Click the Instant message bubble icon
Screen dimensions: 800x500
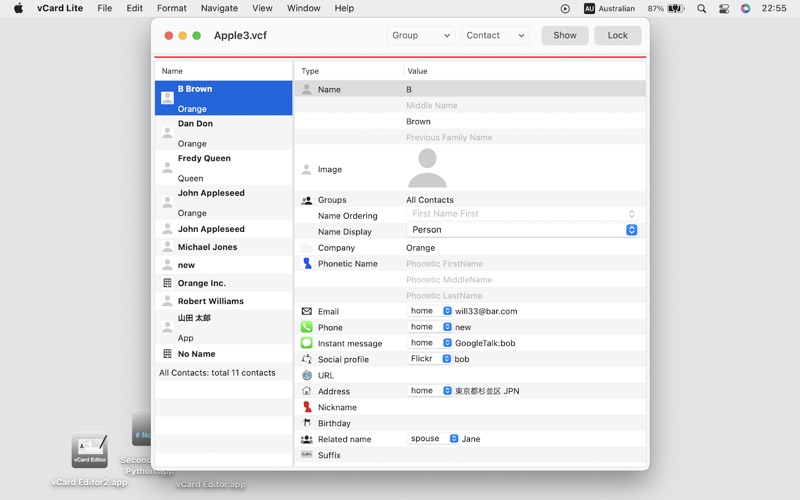(x=307, y=343)
